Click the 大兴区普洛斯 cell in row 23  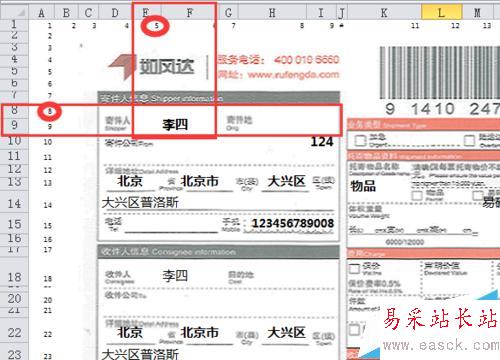140,354
